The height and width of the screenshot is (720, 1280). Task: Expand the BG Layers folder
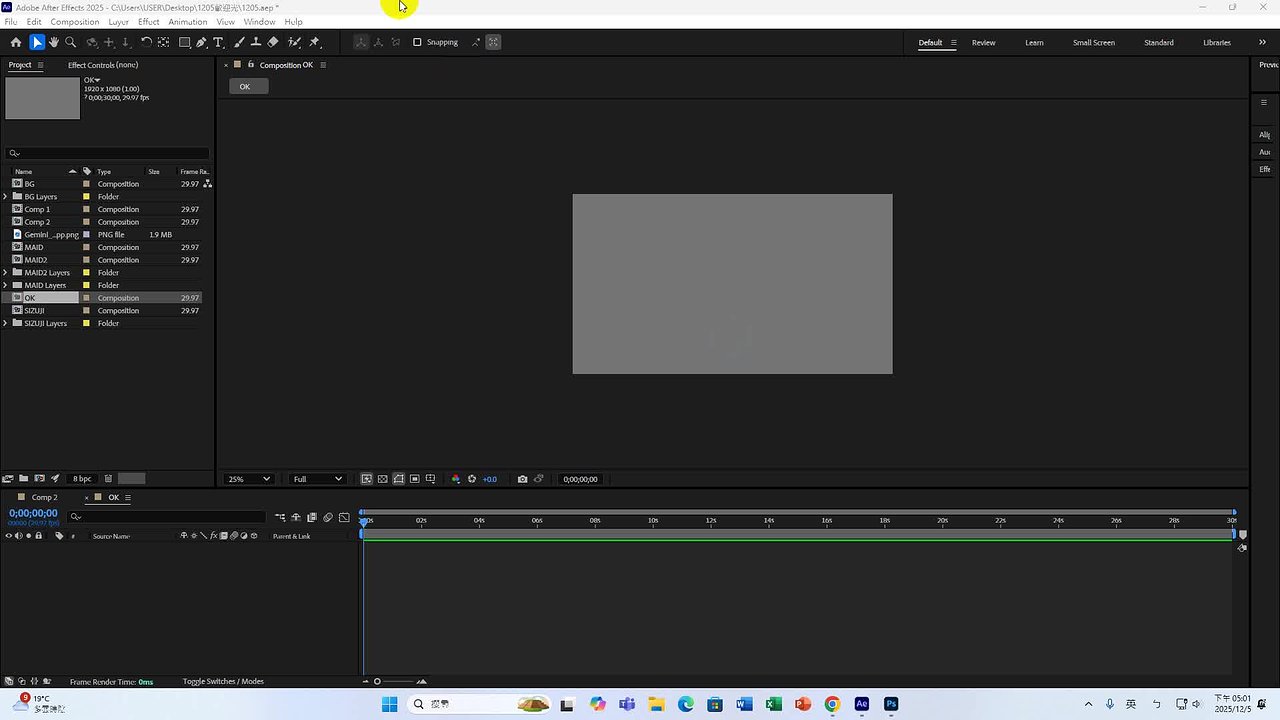coord(6,197)
